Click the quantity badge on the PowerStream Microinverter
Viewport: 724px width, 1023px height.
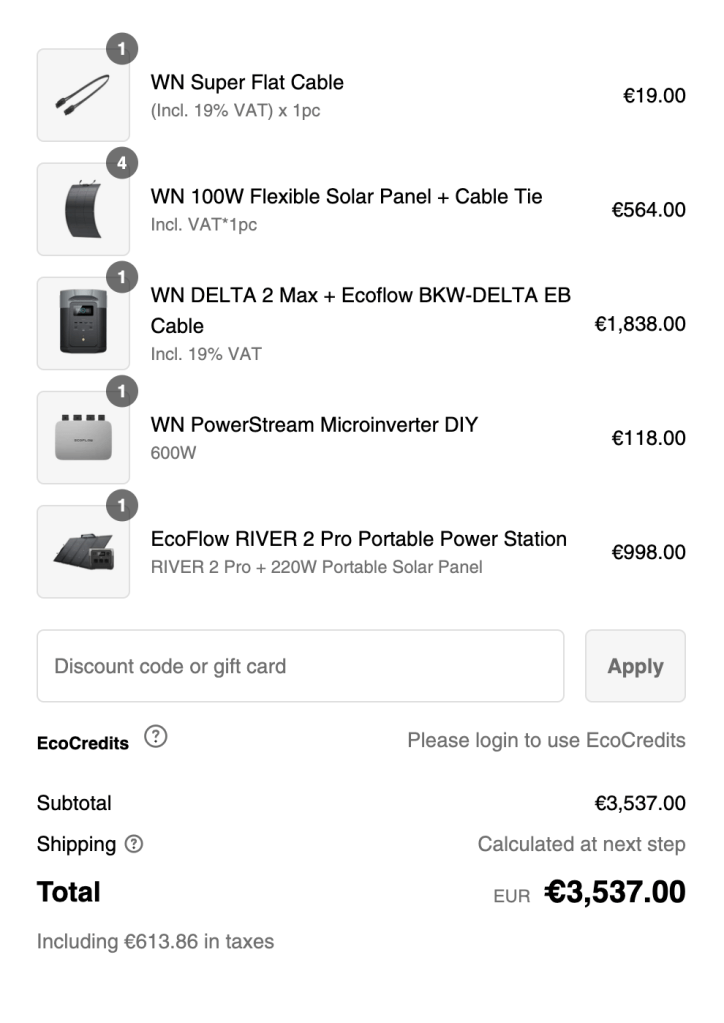122,391
